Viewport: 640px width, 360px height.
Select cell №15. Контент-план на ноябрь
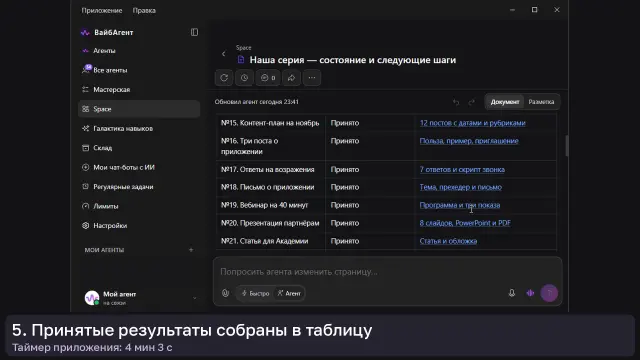270,123
